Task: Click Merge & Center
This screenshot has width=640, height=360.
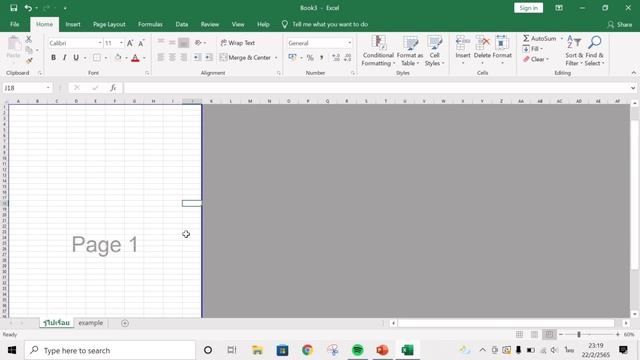Action: pyautogui.click(x=246, y=58)
